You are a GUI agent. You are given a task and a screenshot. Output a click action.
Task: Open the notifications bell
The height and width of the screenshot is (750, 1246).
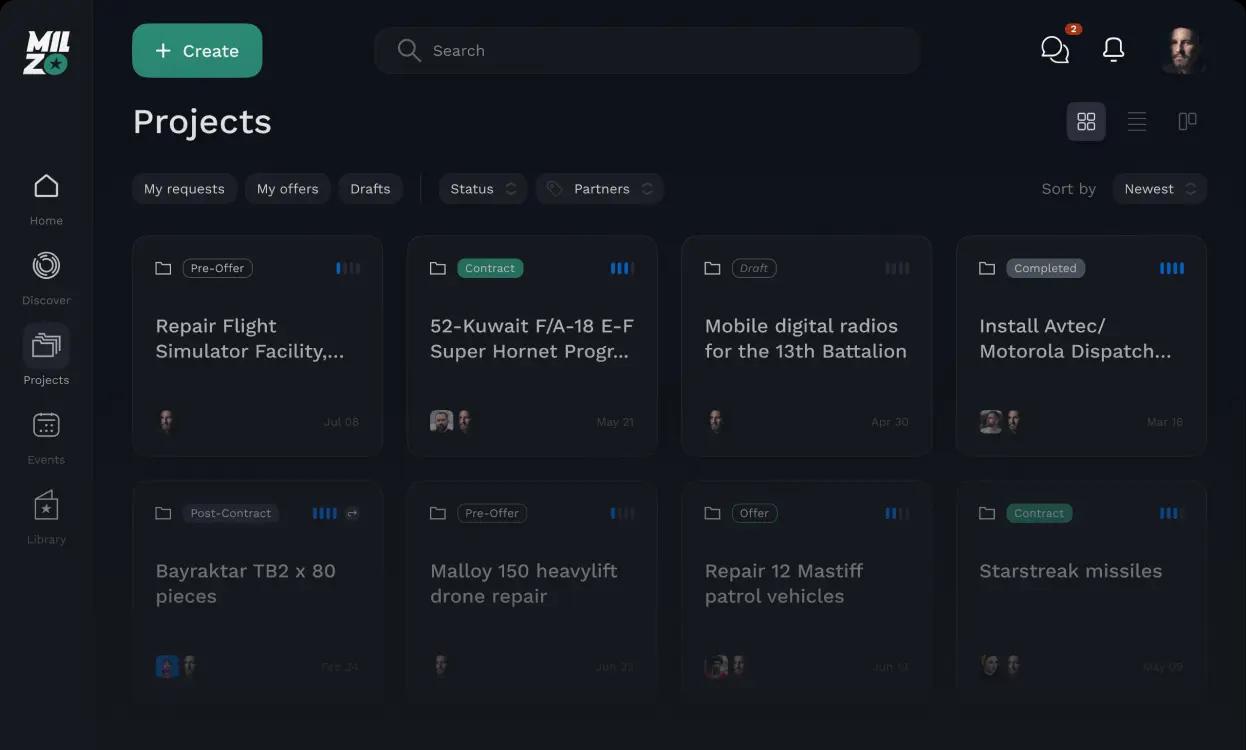pos(1113,50)
